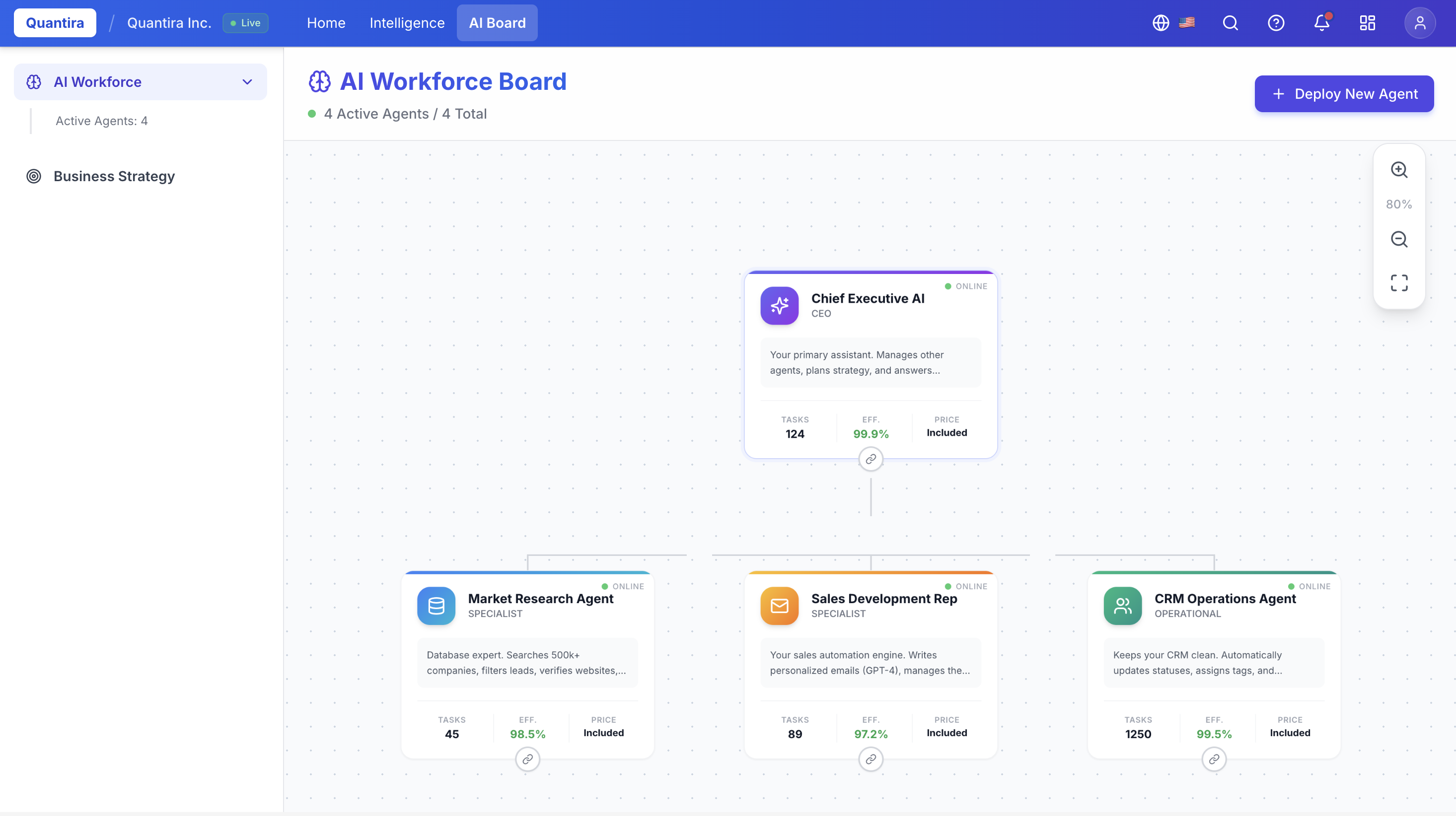Screen dimensions: 1456x816
Task: Click the link icon below Chief Executive AI
Action: click(871, 459)
